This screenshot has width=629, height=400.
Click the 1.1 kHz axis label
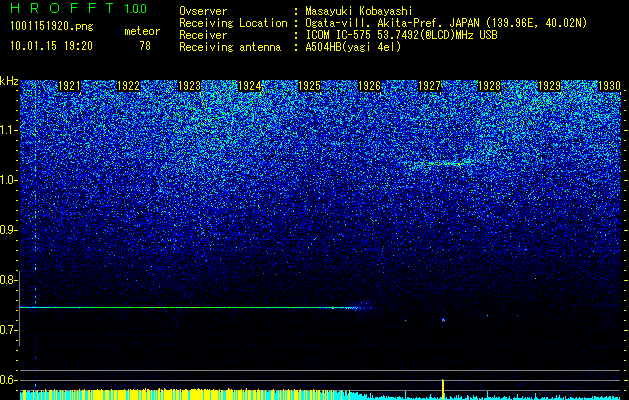(8, 130)
